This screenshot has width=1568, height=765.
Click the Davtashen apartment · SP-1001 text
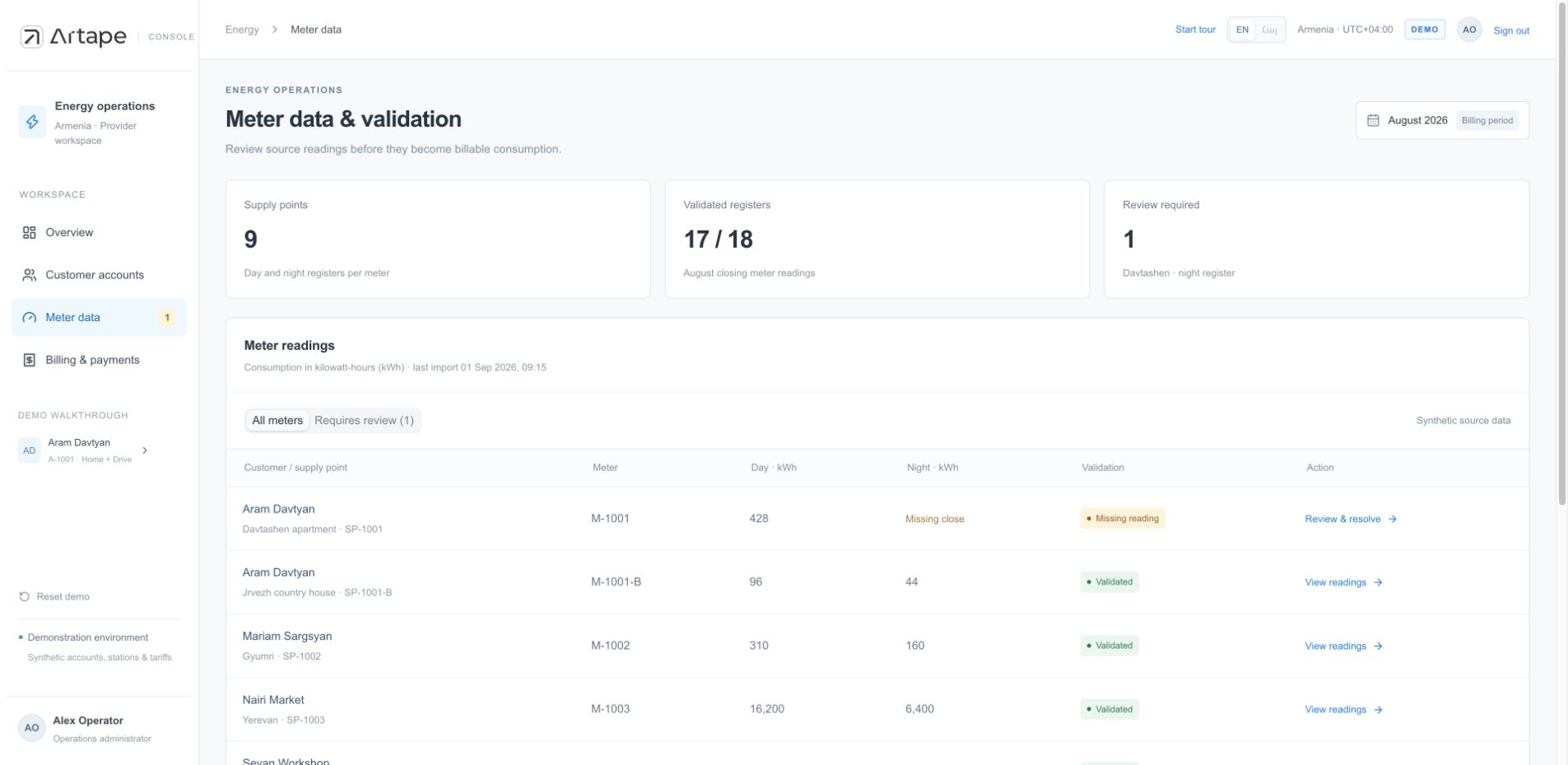(313, 529)
